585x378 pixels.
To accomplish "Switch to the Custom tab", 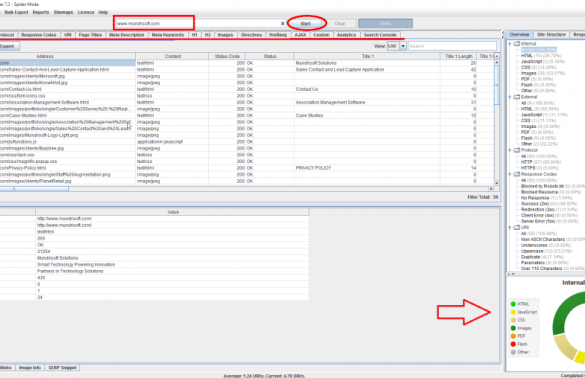I will tap(321, 35).
